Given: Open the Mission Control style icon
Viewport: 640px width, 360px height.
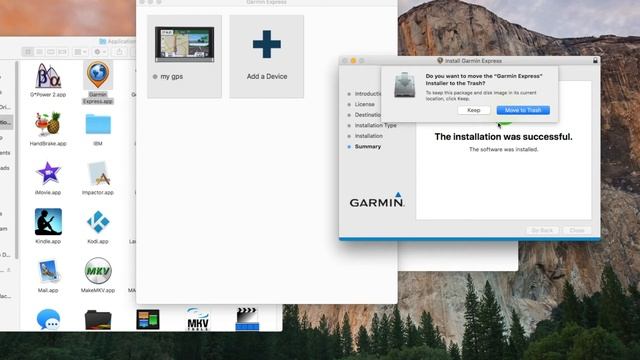Looking at the screenshot, I should click(148, 320).
